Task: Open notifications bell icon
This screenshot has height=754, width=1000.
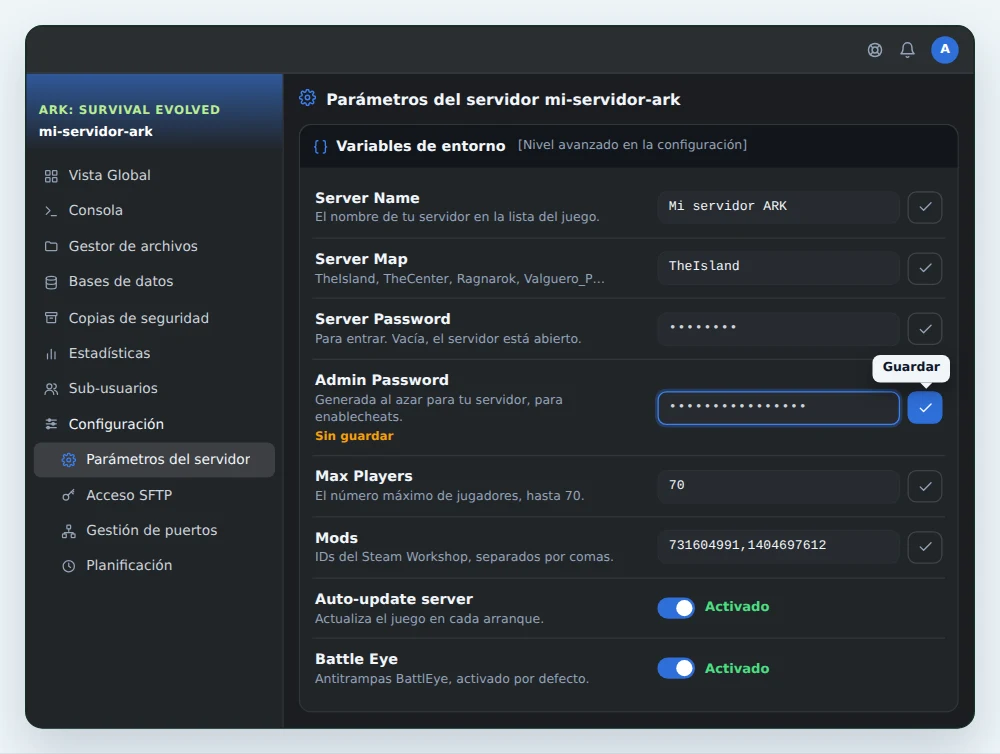Action: click(908, 50)
